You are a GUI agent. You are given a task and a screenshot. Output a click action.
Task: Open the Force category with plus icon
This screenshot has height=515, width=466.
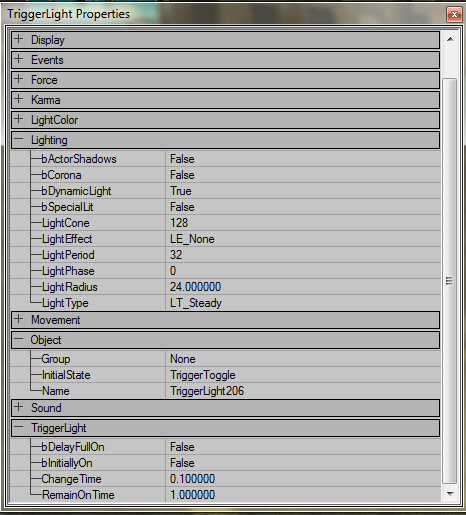pos(19,79)
